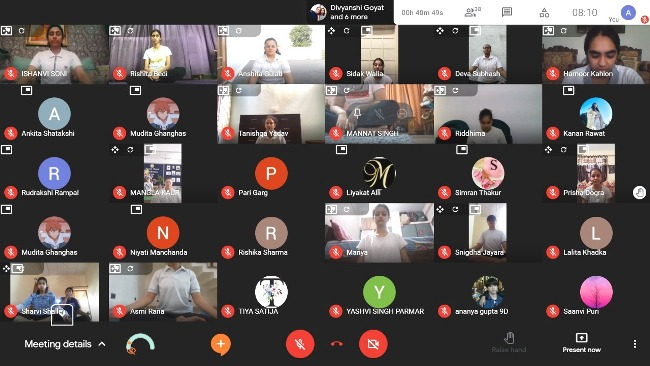Click Meeting details text
The height and width of the screenshot is (366, 650).
[58, 344]
